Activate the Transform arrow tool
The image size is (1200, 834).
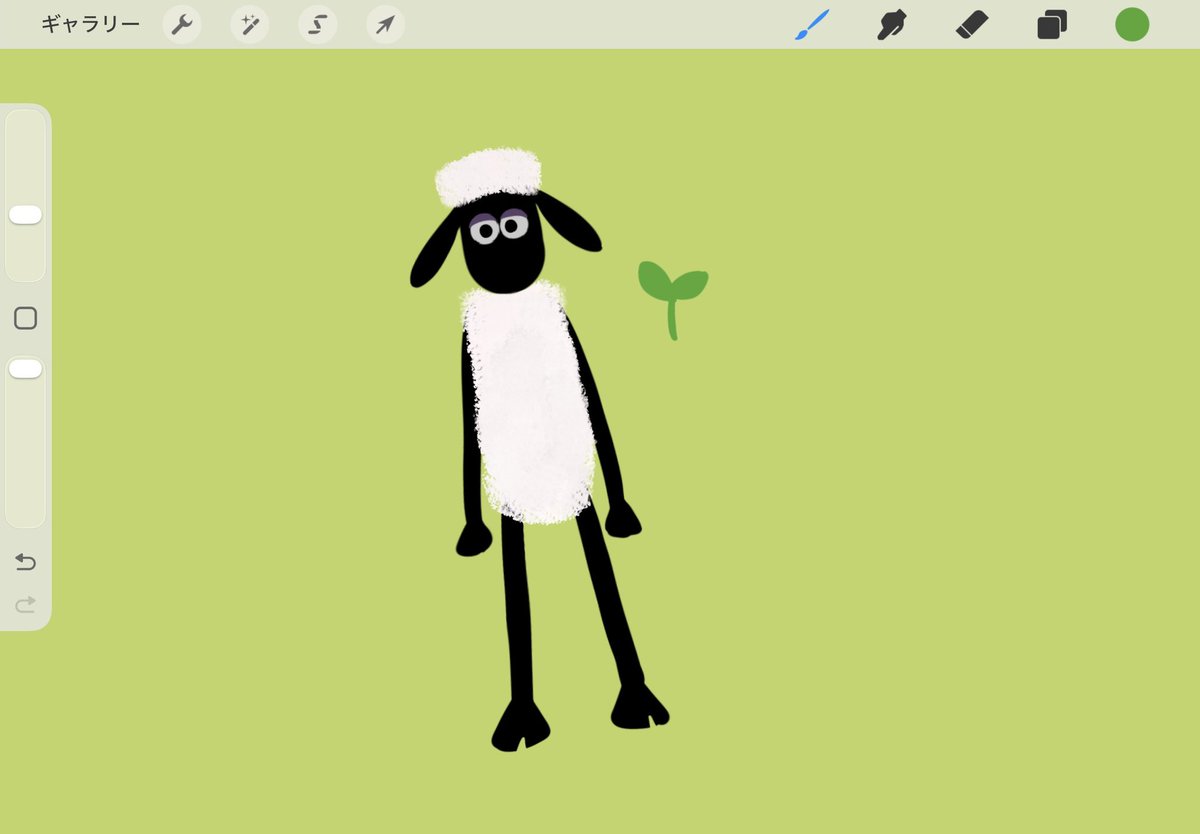point(385,25)
